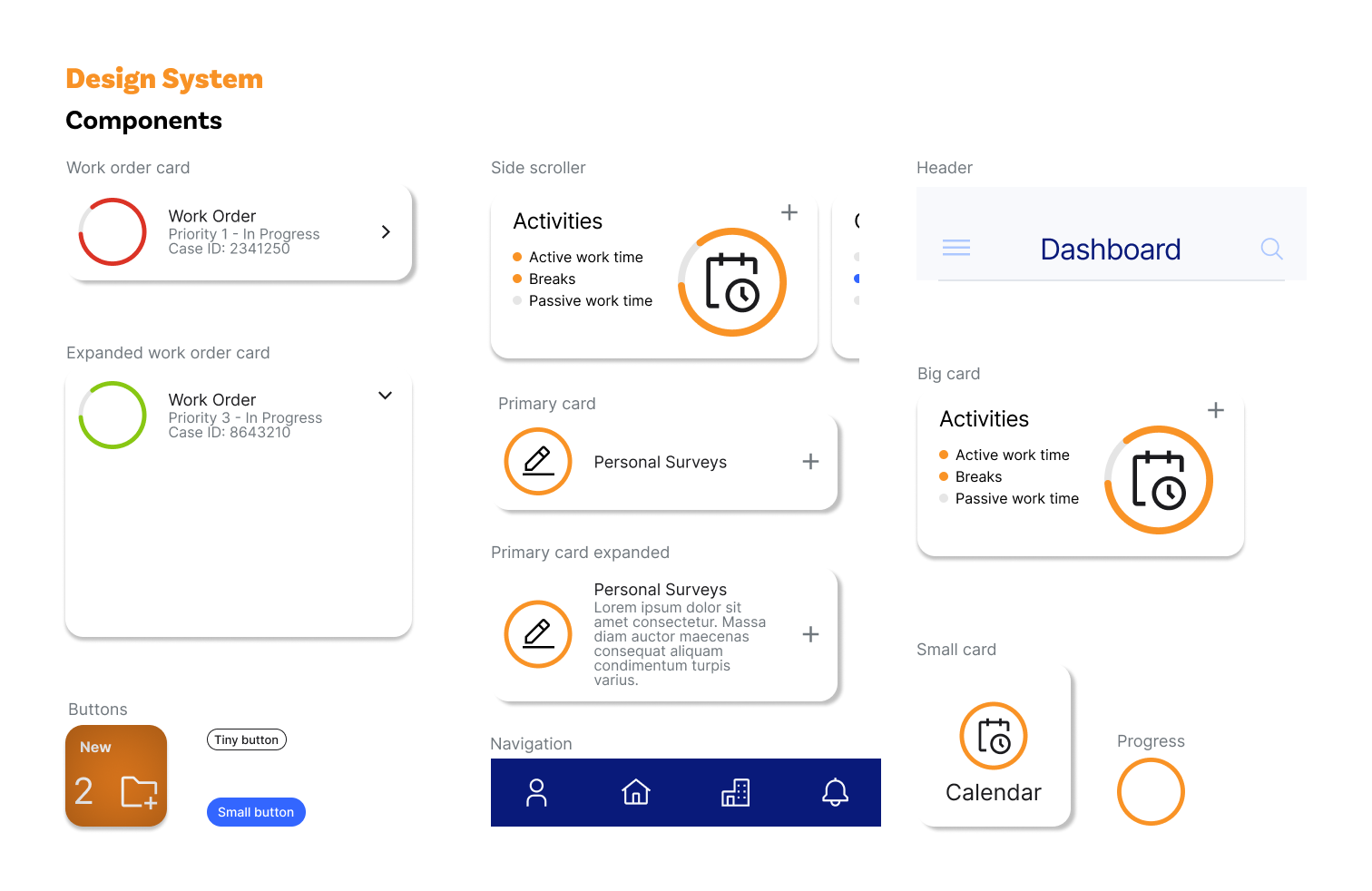
Task: Open the hamburger menu in Dashboard header
Action: pyautogui.click(x=955, y=248)
